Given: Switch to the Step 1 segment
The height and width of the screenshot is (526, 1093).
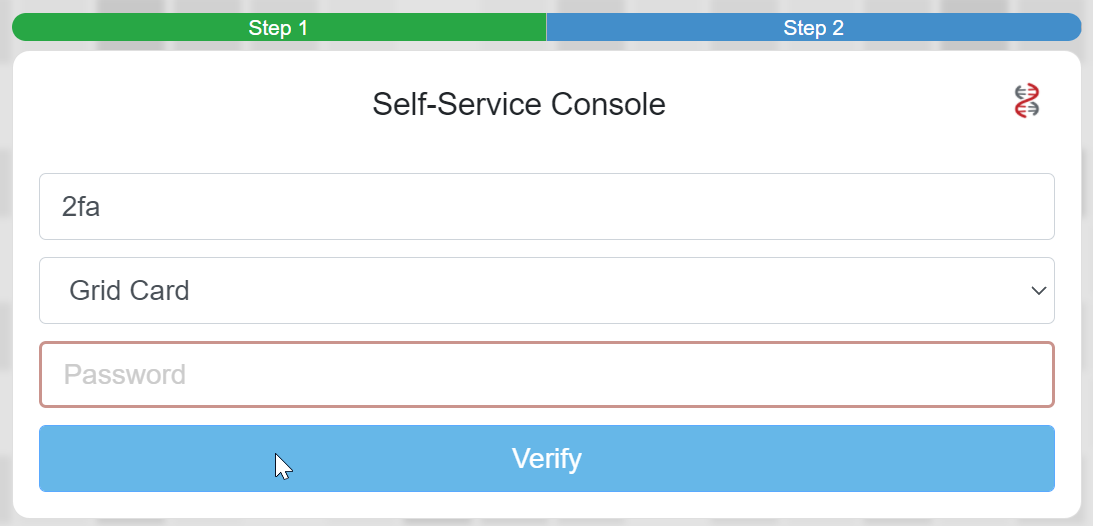Looking at the screenshot, I should tap(279, 28).
